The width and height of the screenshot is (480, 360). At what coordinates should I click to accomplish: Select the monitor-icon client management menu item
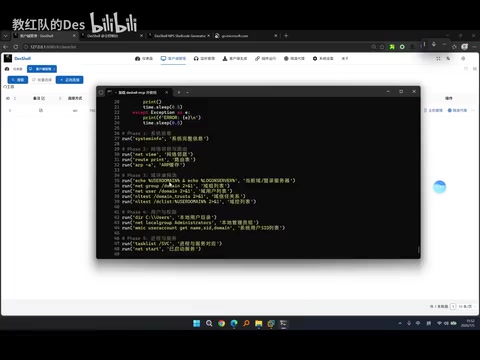click(173, 58)
